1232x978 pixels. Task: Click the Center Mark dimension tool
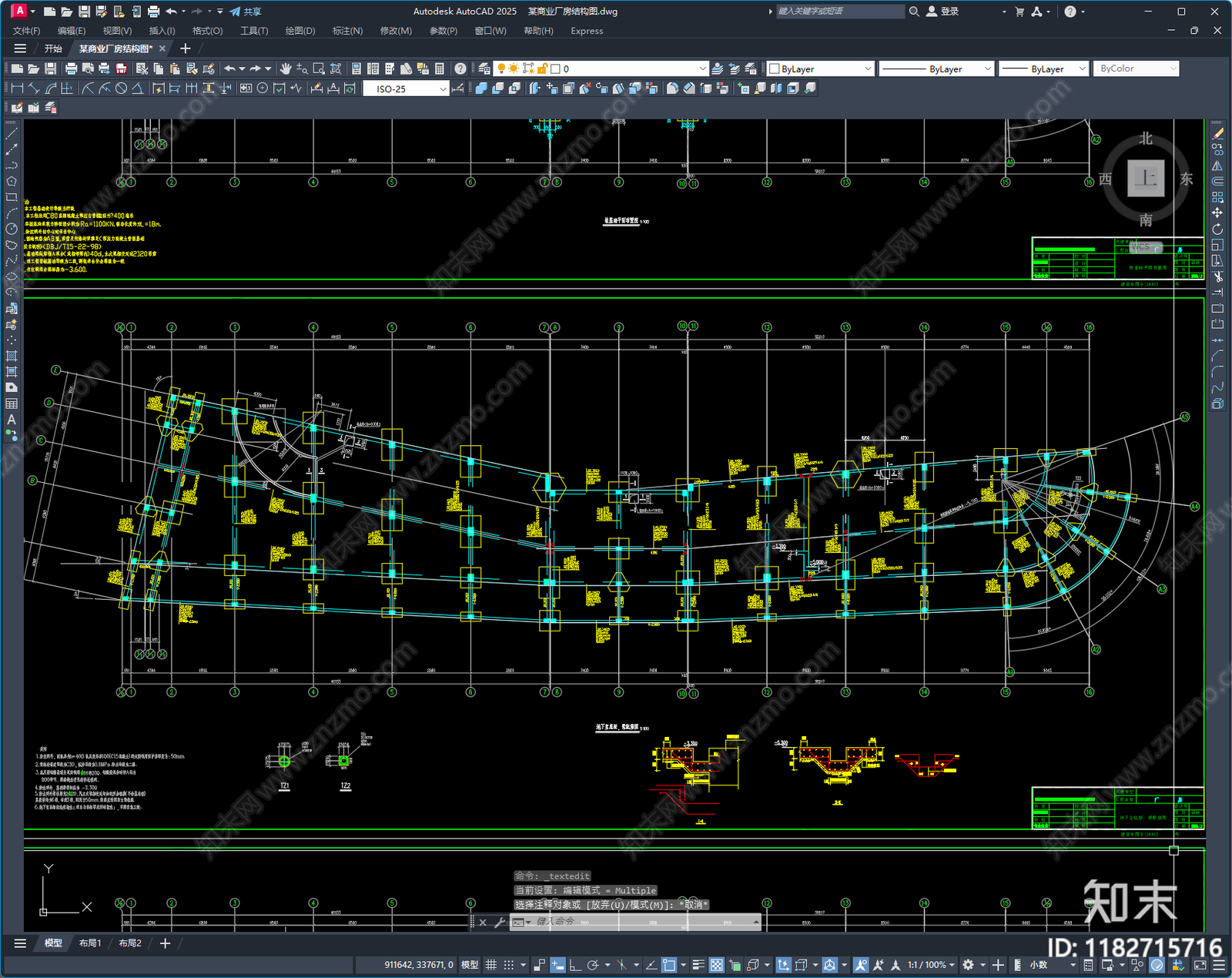coord(263,89)
